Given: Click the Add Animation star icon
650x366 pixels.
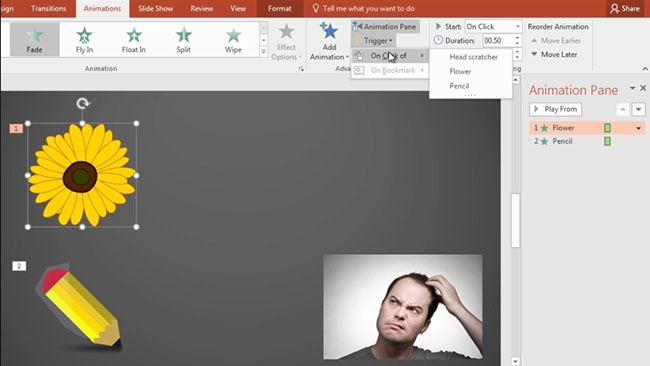Looking at the screenshot, I should (x=329, y=32).
